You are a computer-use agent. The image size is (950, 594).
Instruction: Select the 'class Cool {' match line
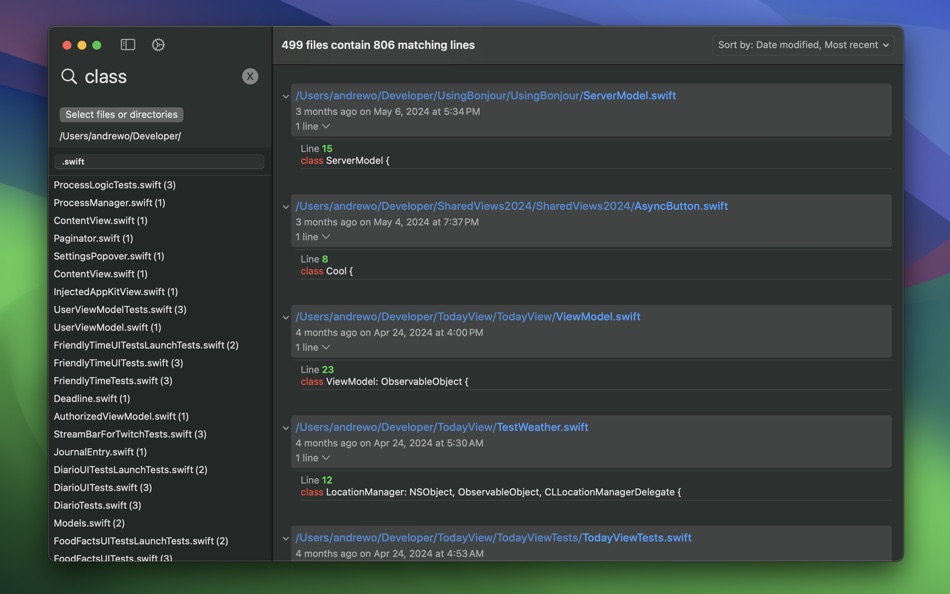point(327,271)
